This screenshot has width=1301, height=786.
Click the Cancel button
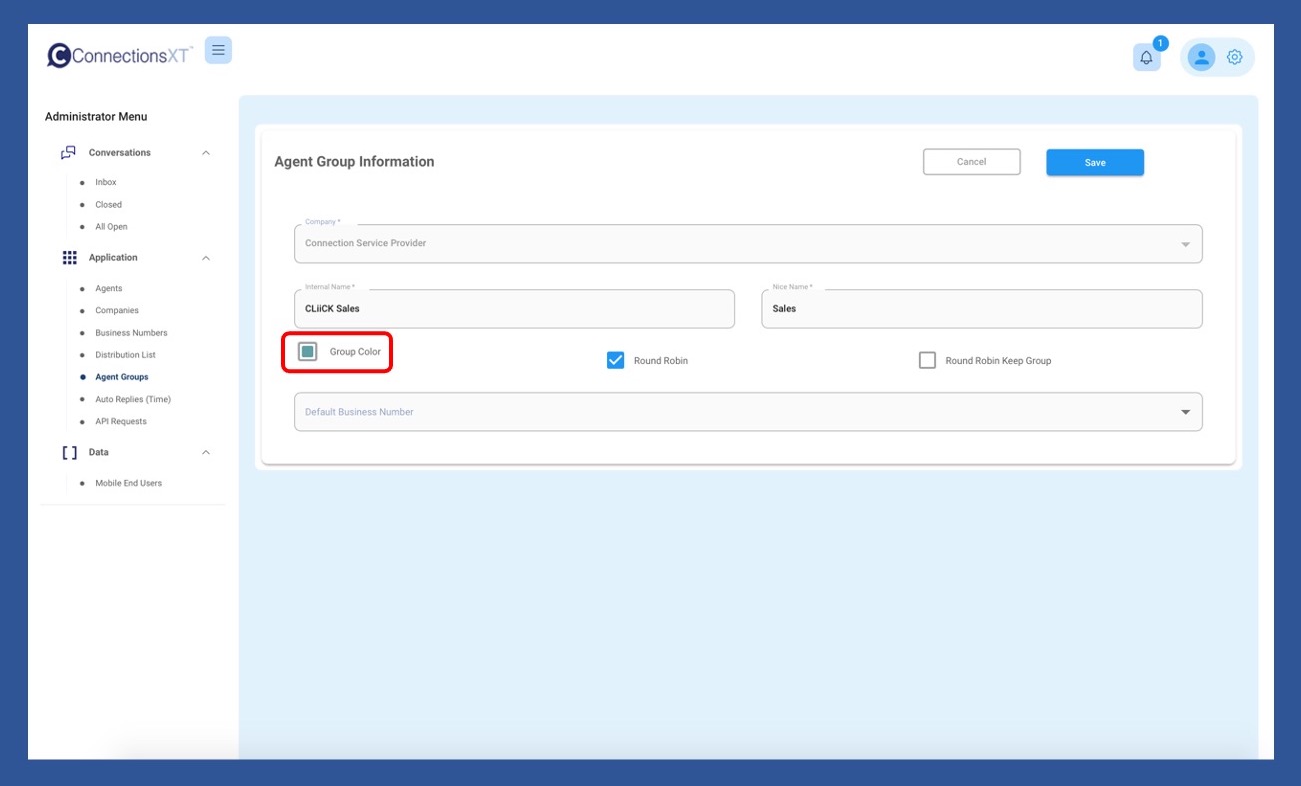[971, 162]
